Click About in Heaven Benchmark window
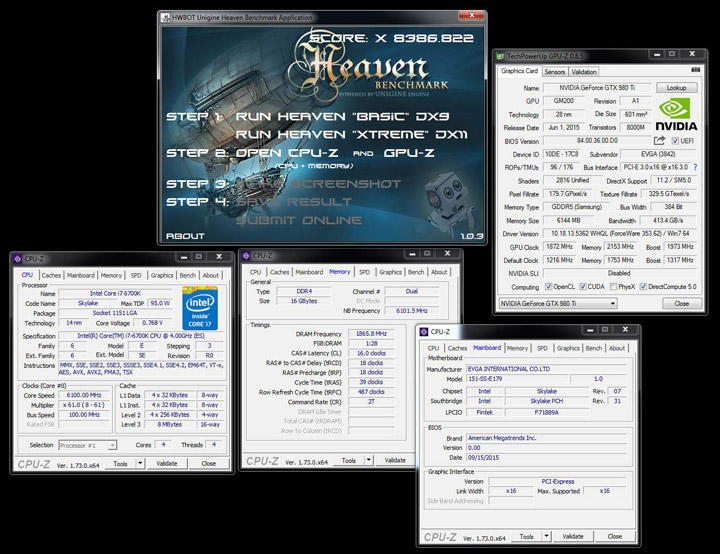Image resolution: width=720 pixels, height=554 pixels. tap(185, 236)
